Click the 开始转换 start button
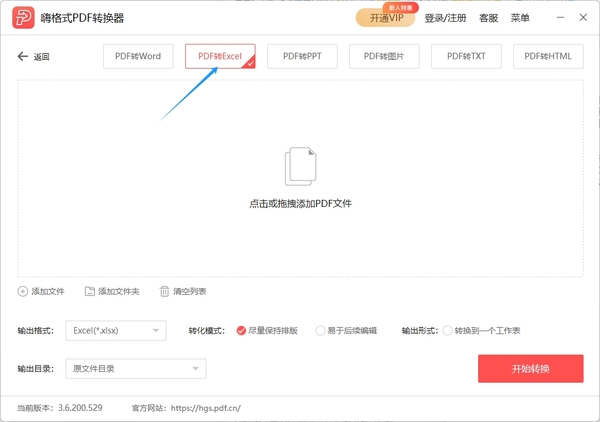 530,368
